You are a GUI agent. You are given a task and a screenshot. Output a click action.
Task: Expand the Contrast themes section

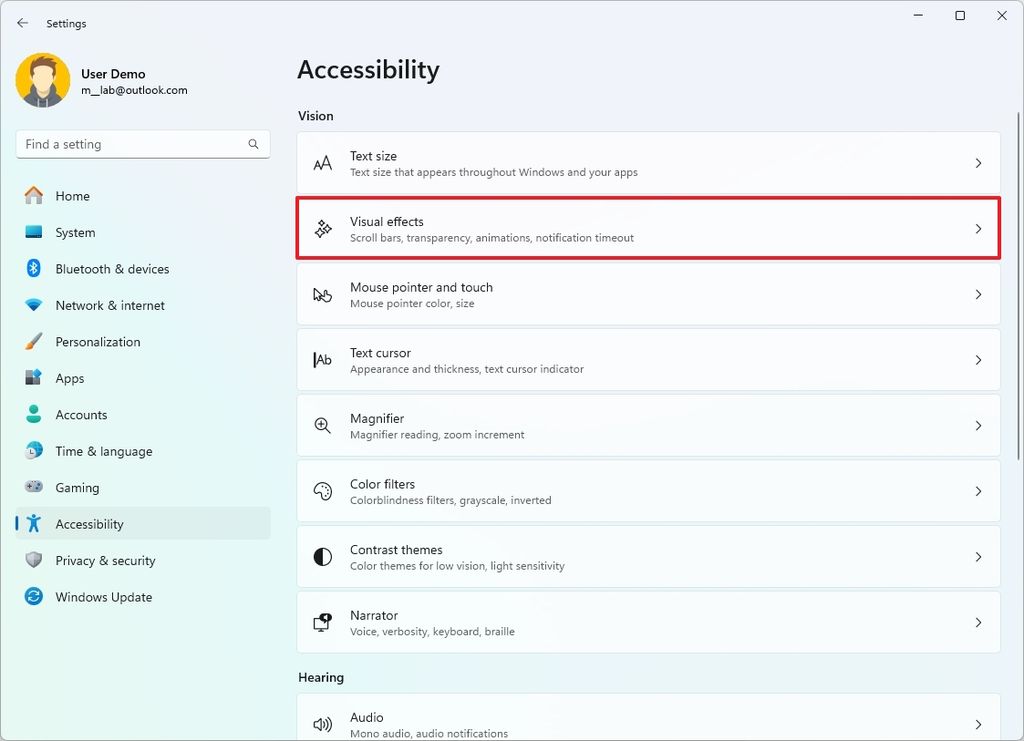(x=648, y=556)
